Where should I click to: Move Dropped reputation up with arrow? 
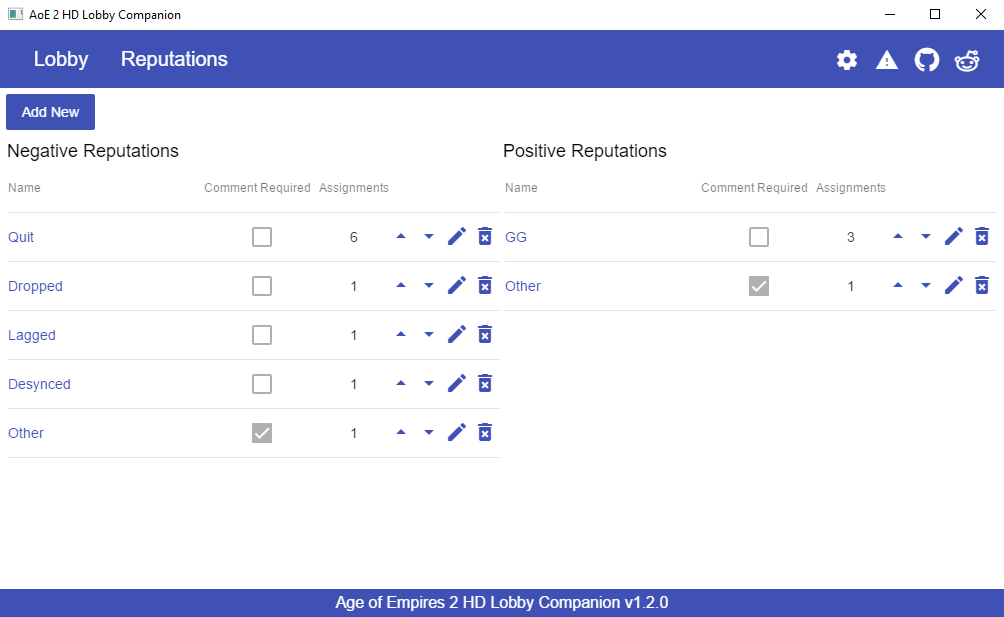pyautogui.click(x=401, y=285)
